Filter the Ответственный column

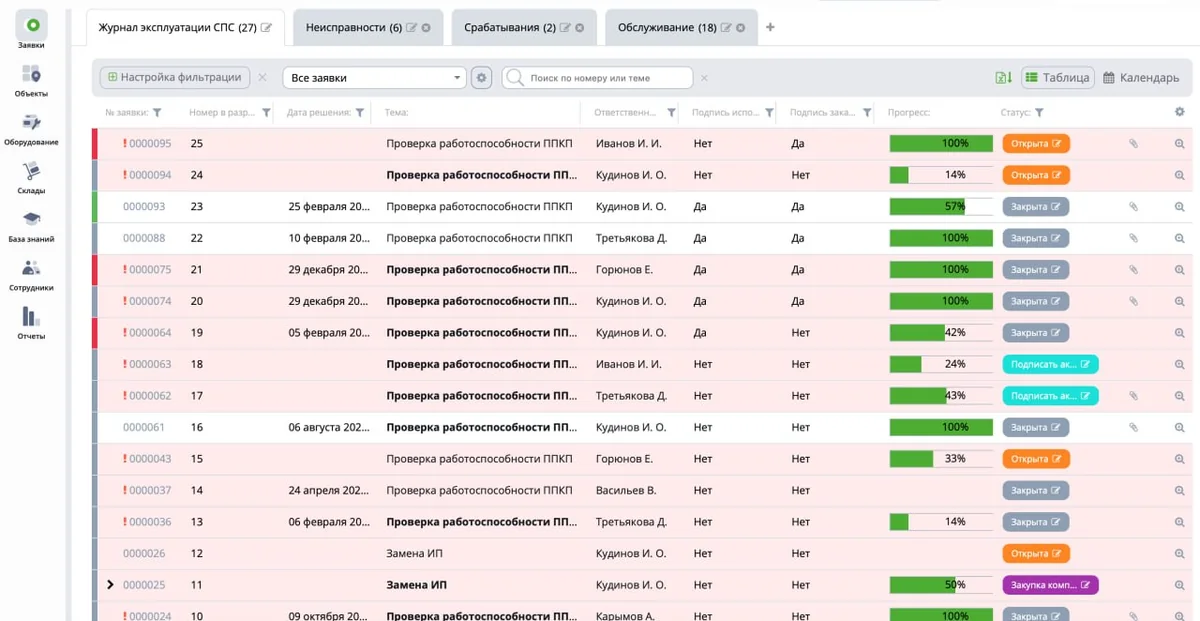tap(671, 113)
